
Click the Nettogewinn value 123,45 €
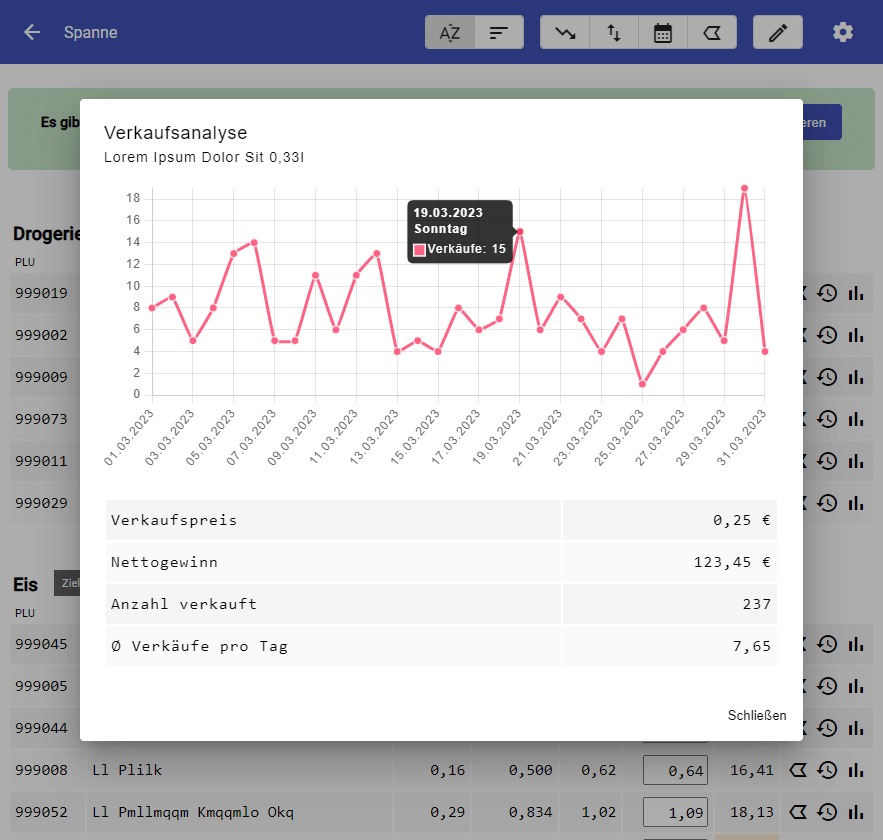732,562
